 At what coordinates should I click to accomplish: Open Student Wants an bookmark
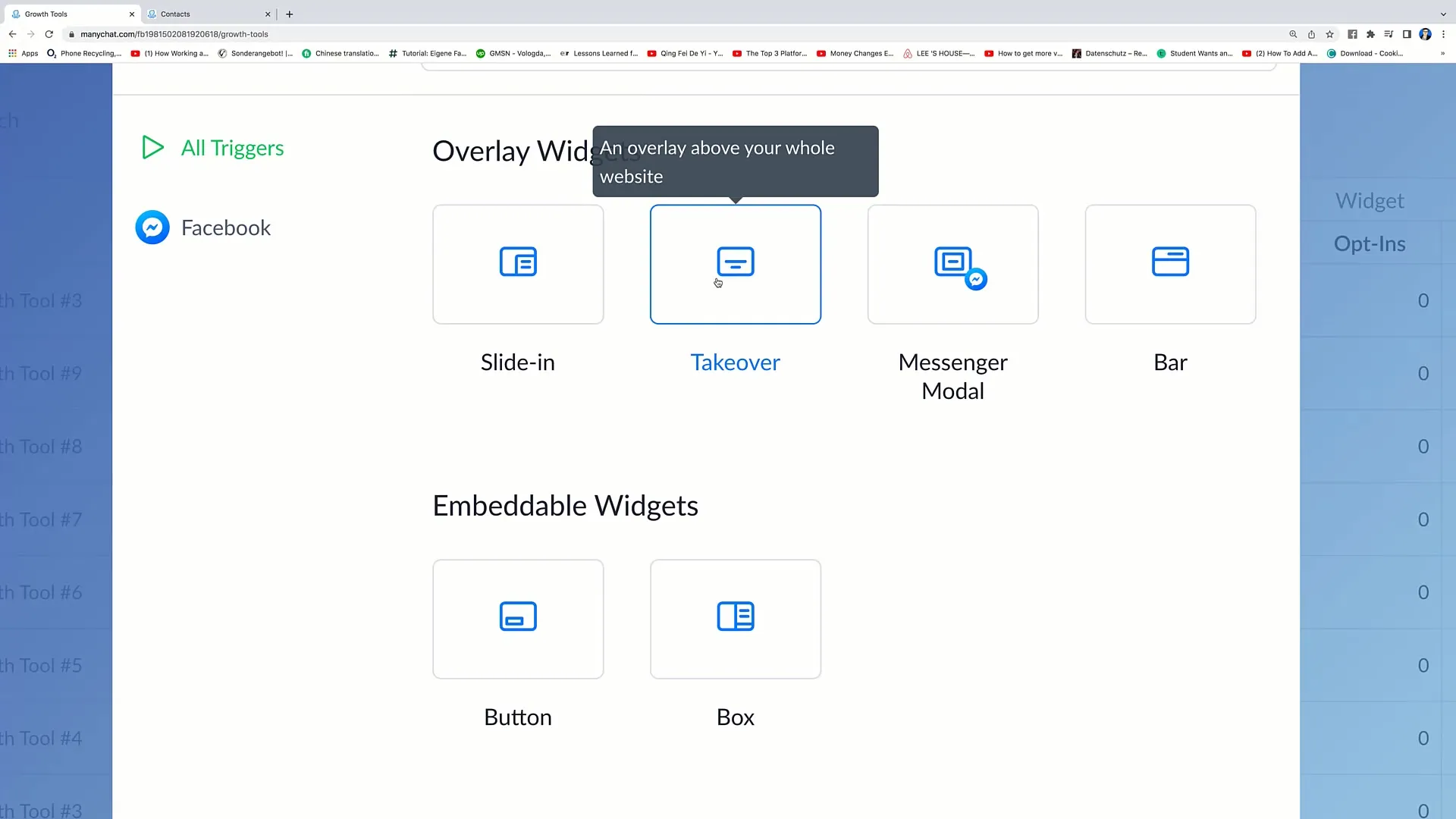click(1194, 53)
